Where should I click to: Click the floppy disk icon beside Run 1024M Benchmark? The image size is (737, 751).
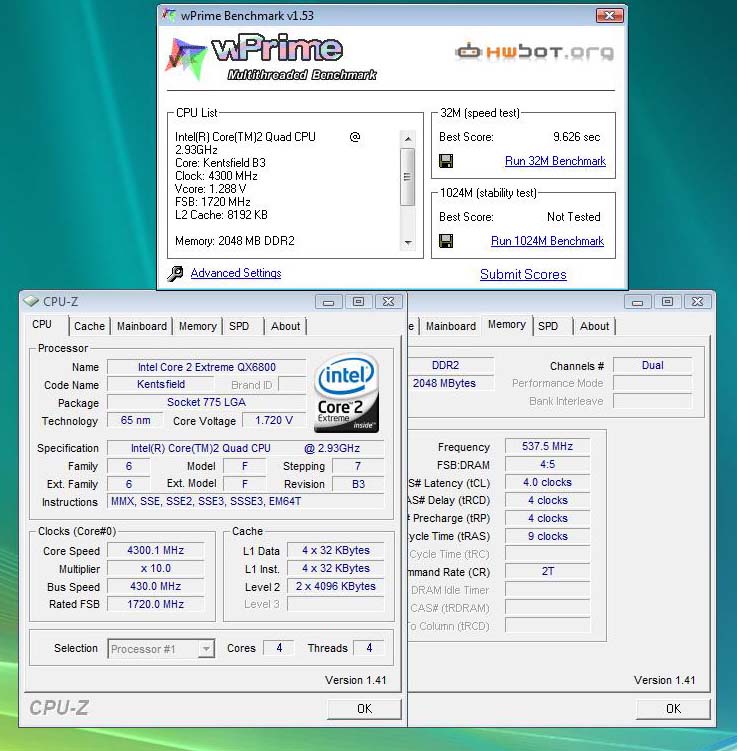446,241
